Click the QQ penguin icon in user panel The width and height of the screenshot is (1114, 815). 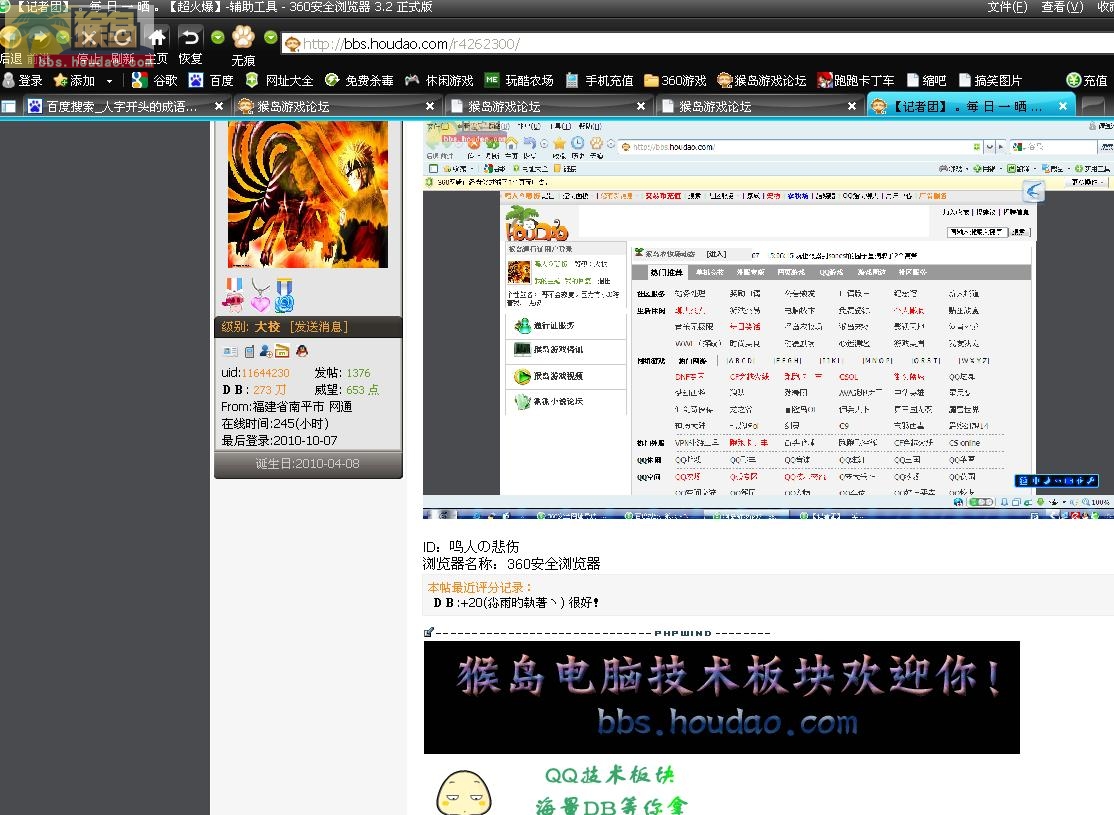point(302,351)
